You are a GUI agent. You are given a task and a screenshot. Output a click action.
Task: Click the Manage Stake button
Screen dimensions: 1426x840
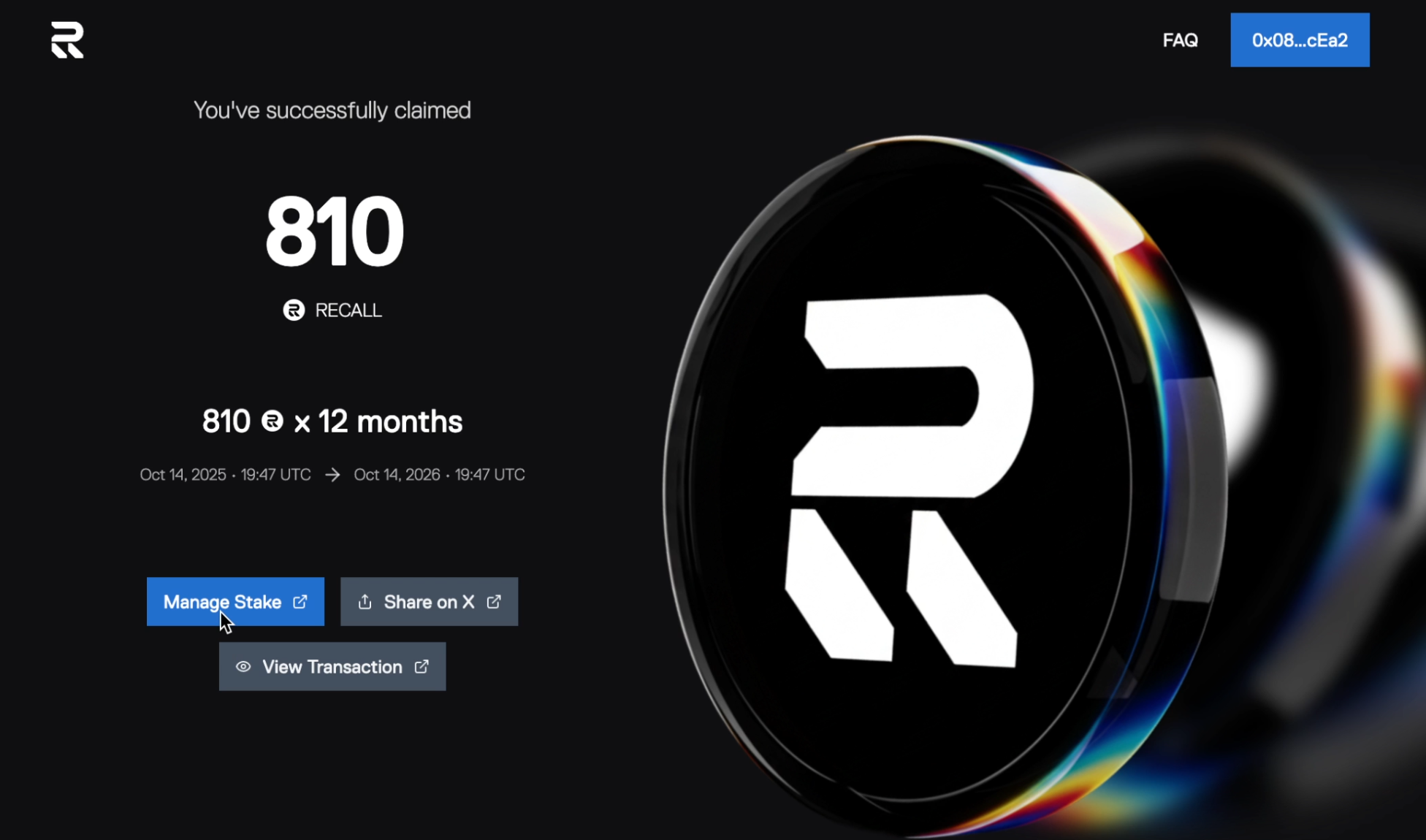click(235, 602)
